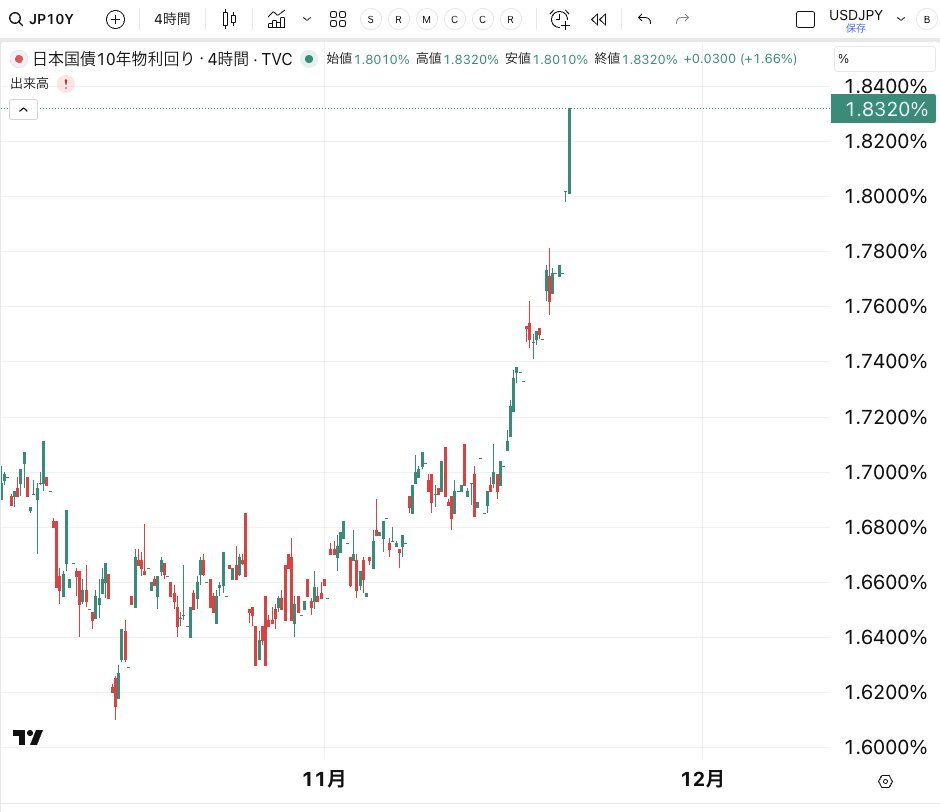Click the 1.6200% price axis label
Image resolution: width=940 pixels, height=812 pixels.
coord(885,692)
